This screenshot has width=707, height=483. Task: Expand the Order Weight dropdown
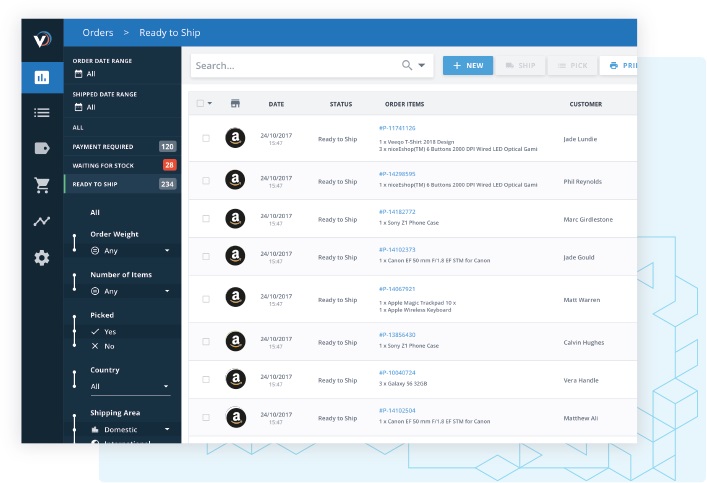tap(128, 251)
